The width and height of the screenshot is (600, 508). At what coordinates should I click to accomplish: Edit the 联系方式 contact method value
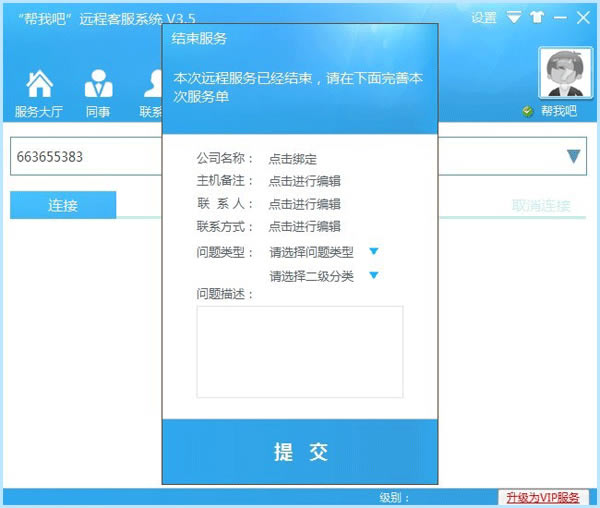tap(305, 226)
